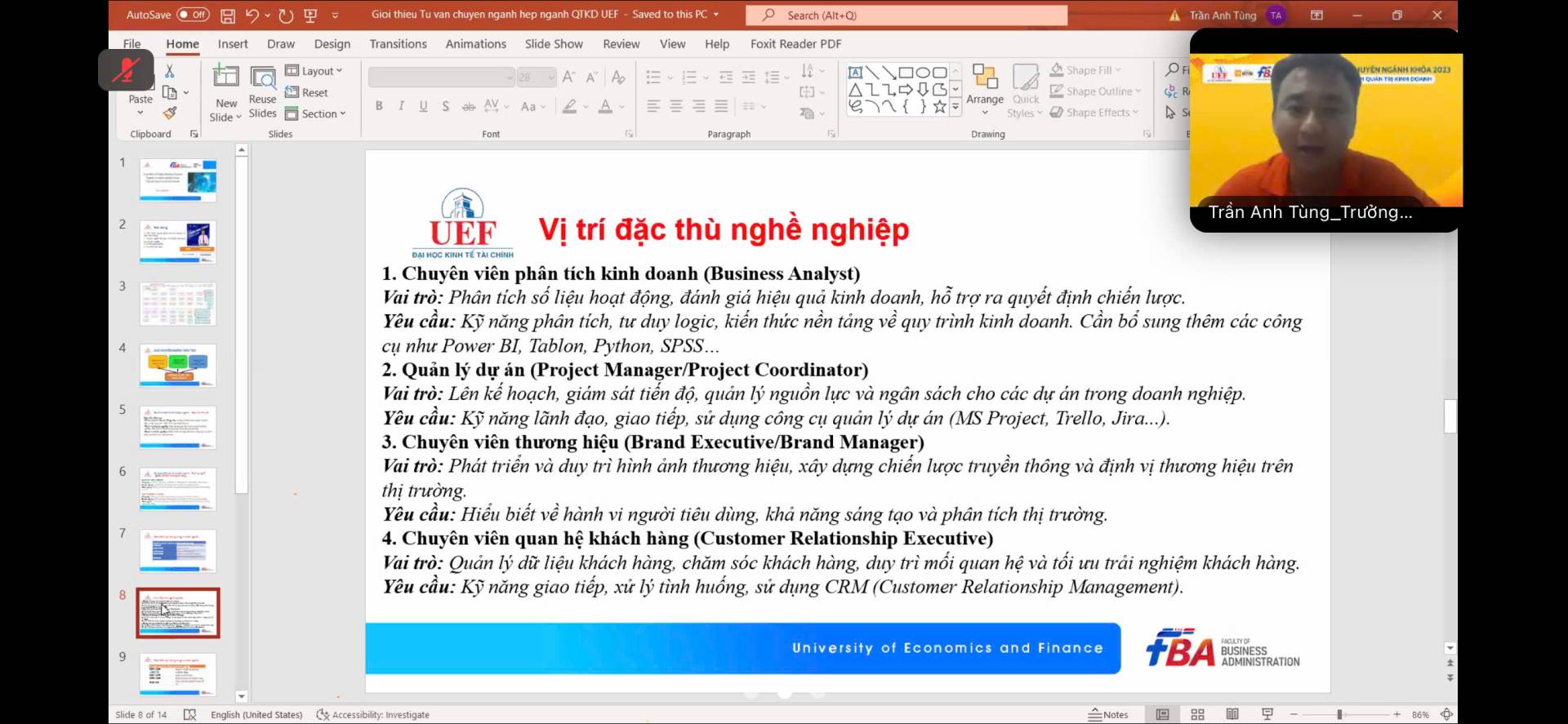The image size is (1568, 724).
Task: Select the Format Painter brush icon
Action: (x=170, y=113)
